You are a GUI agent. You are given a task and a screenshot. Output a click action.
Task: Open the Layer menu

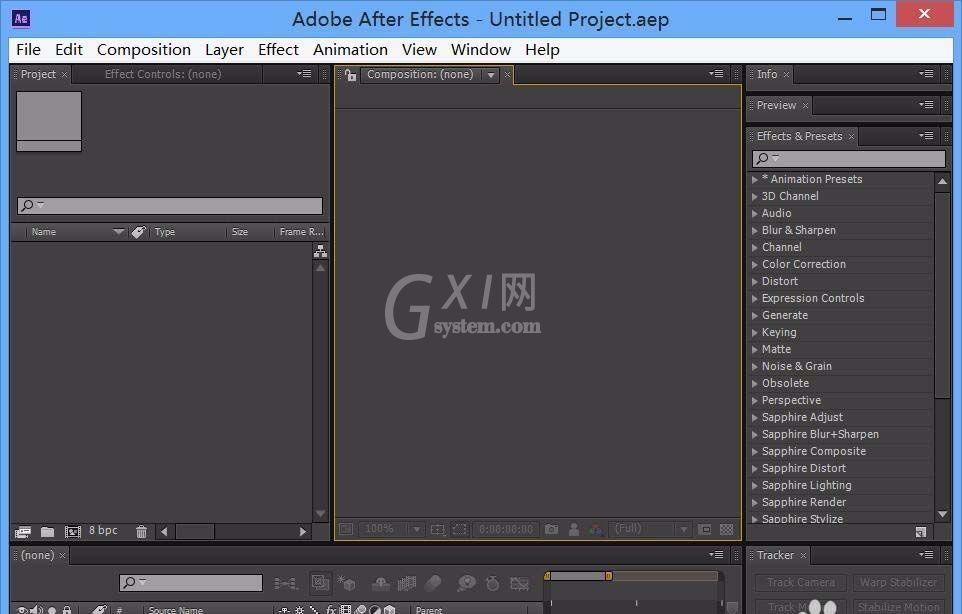224,50
